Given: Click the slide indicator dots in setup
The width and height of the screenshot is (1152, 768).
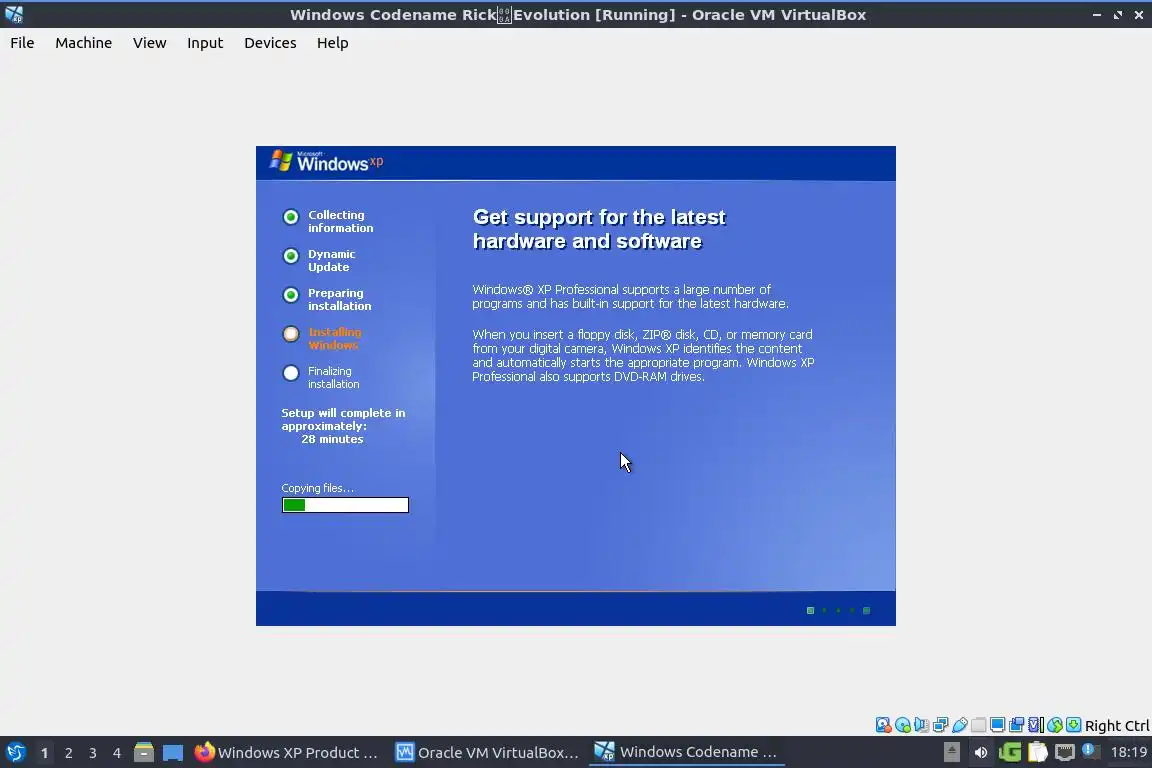Looking at the screenshot, I should (x=838, y=610).
